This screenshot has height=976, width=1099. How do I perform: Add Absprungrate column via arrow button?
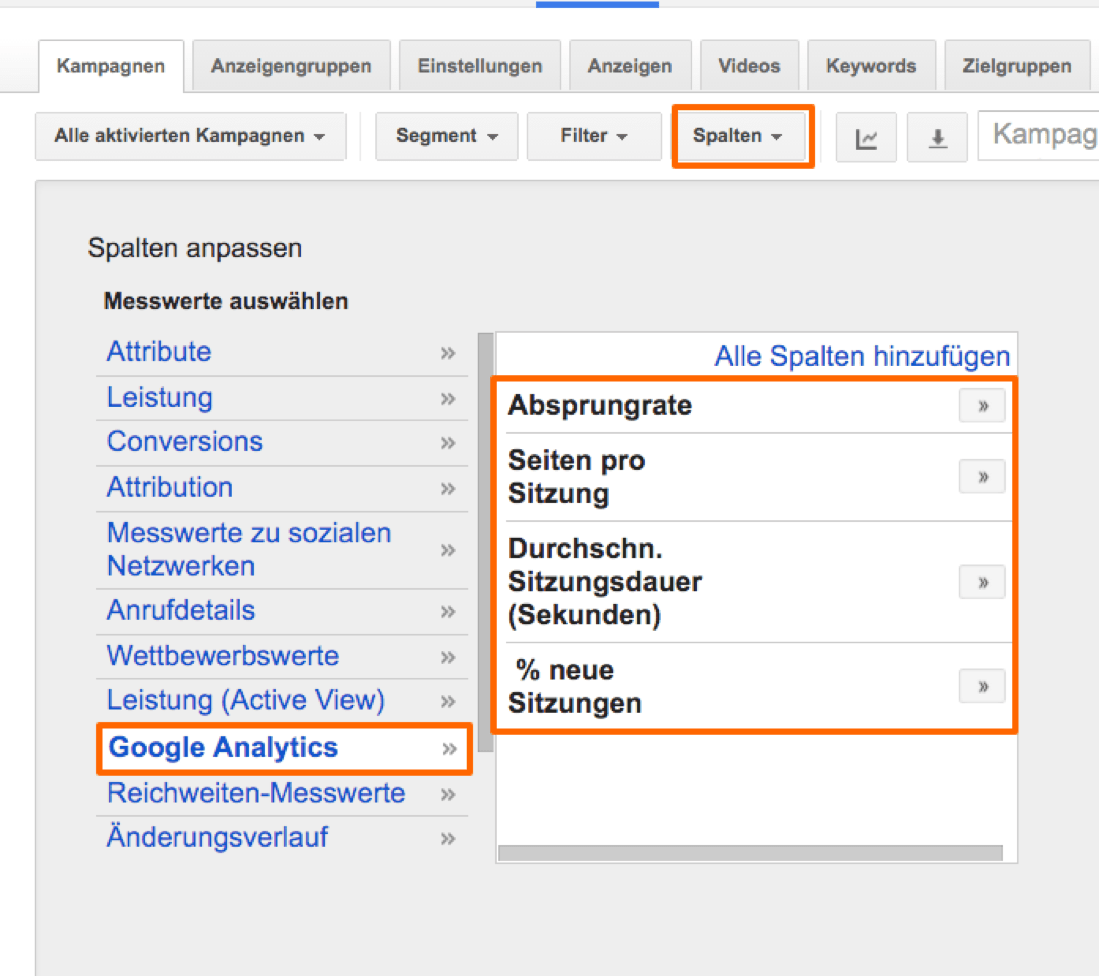(x=982, y=405)
